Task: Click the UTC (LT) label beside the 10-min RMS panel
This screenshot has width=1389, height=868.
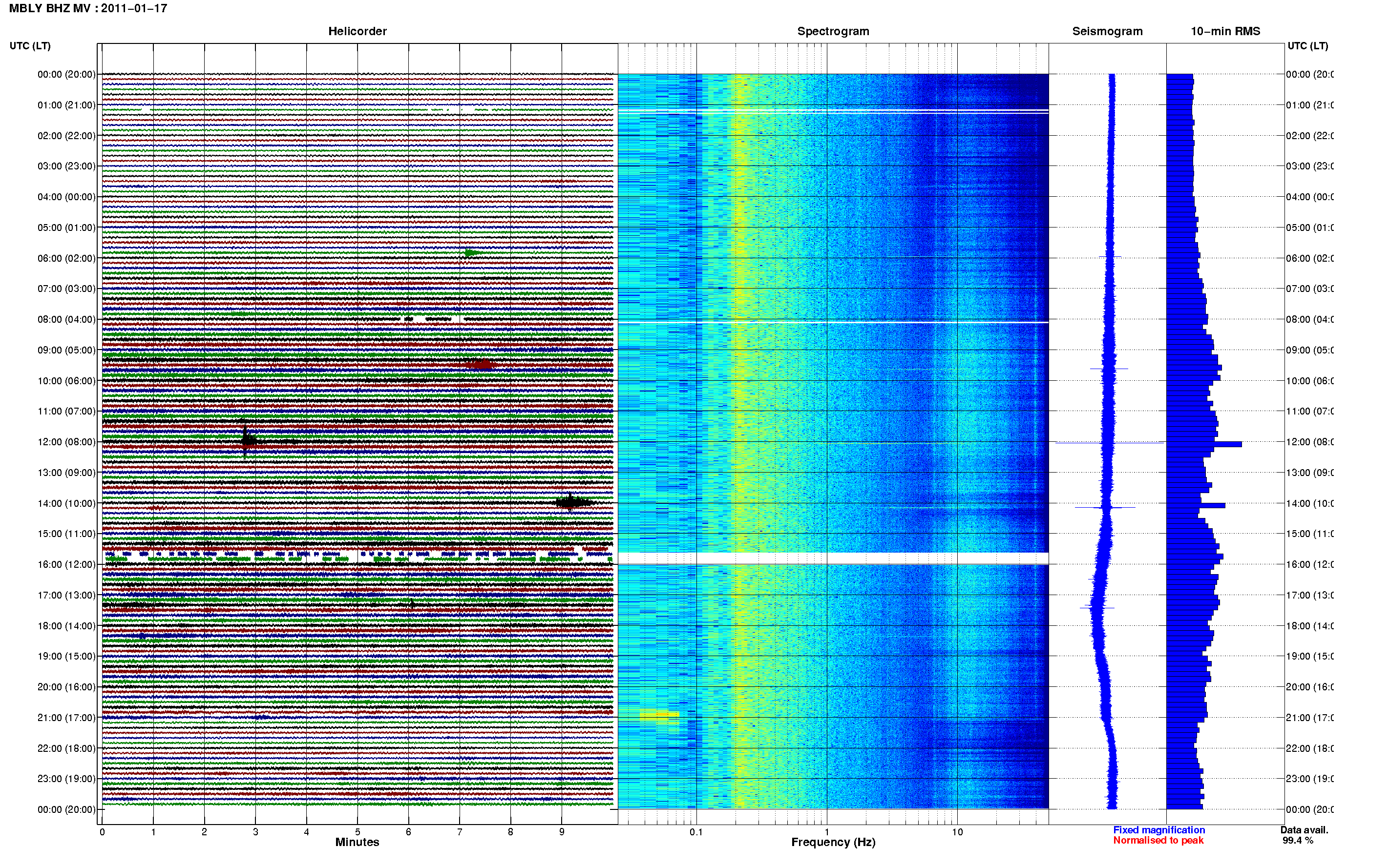Action: tap(1307, 46)
